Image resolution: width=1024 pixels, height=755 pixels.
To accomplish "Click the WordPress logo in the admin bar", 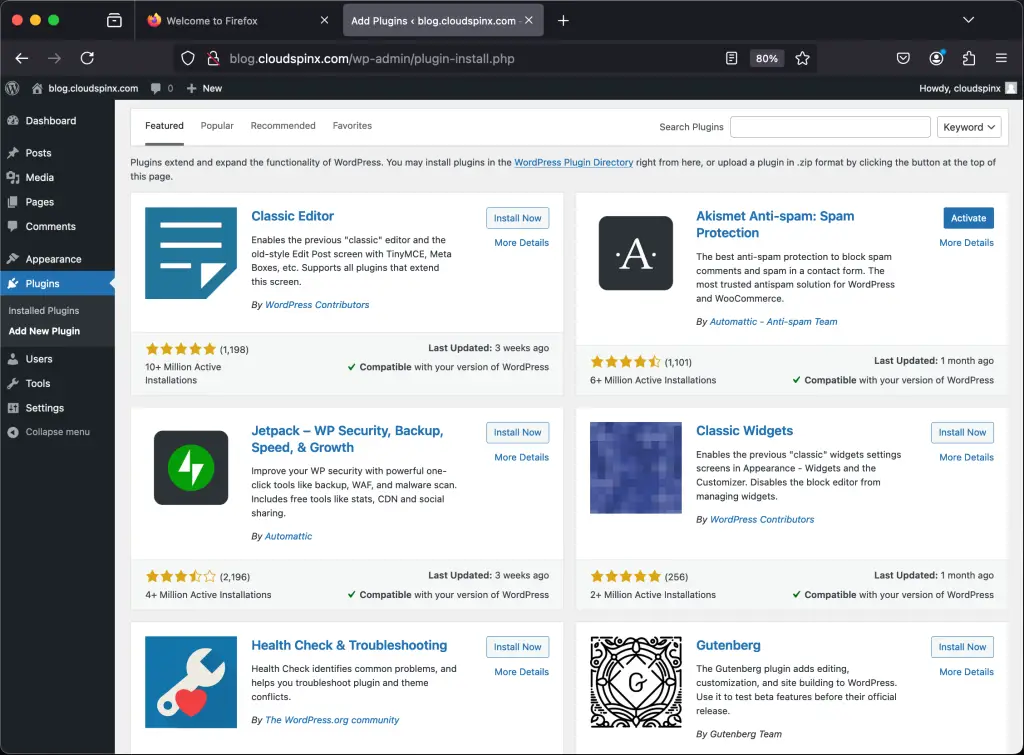I will (11, 88).
